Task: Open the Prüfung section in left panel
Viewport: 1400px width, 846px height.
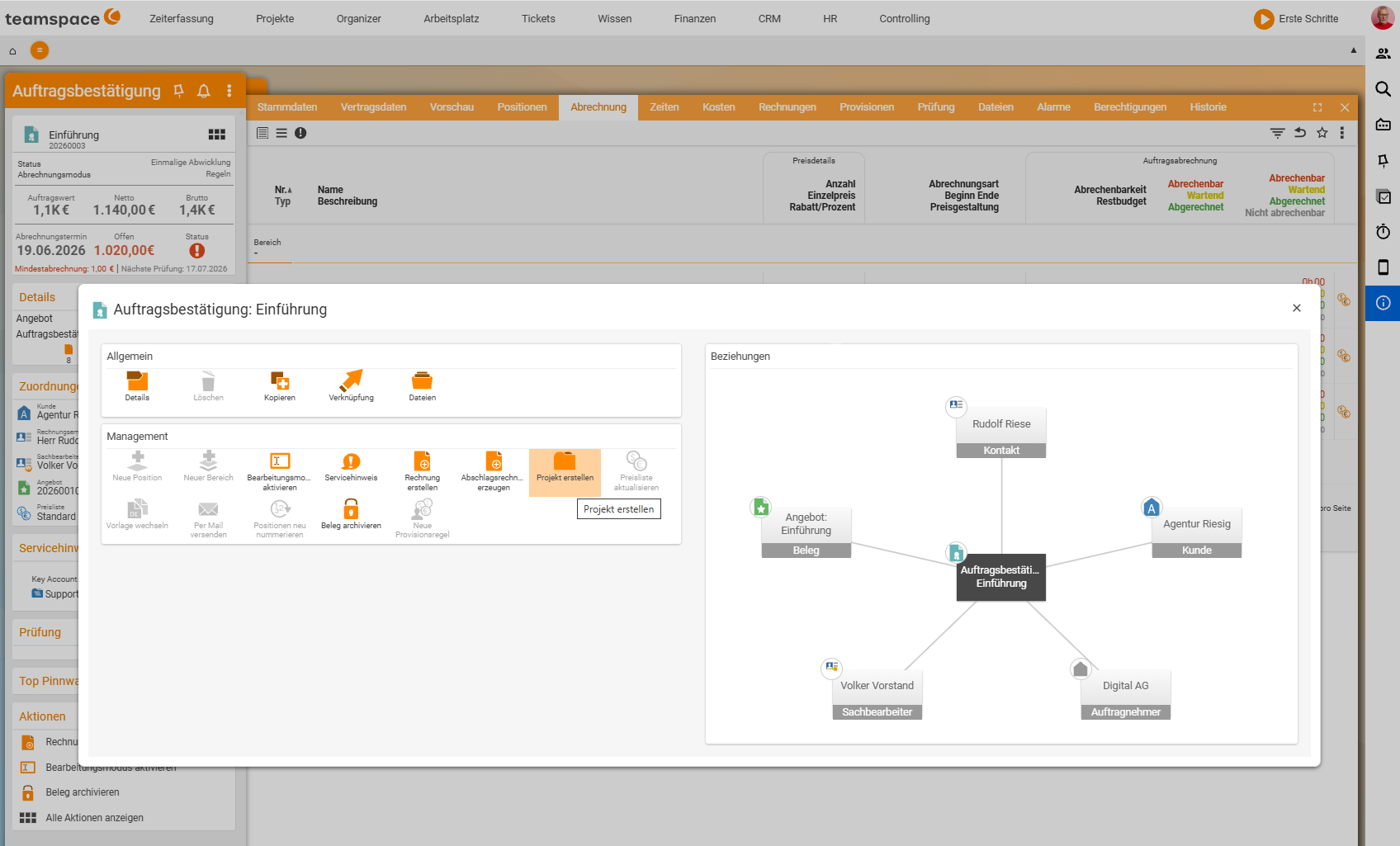Action: pos(40,632)
